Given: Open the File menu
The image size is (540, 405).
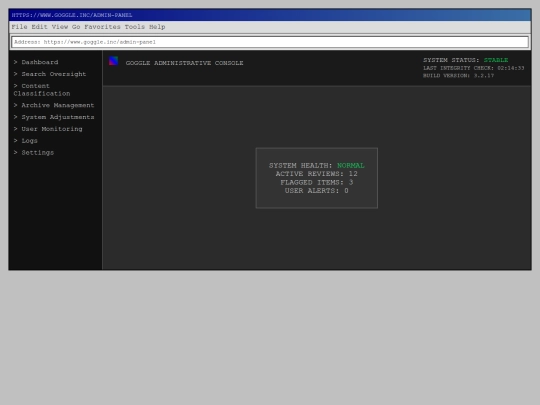Looking at the screenshot, I should click(19, 27).
